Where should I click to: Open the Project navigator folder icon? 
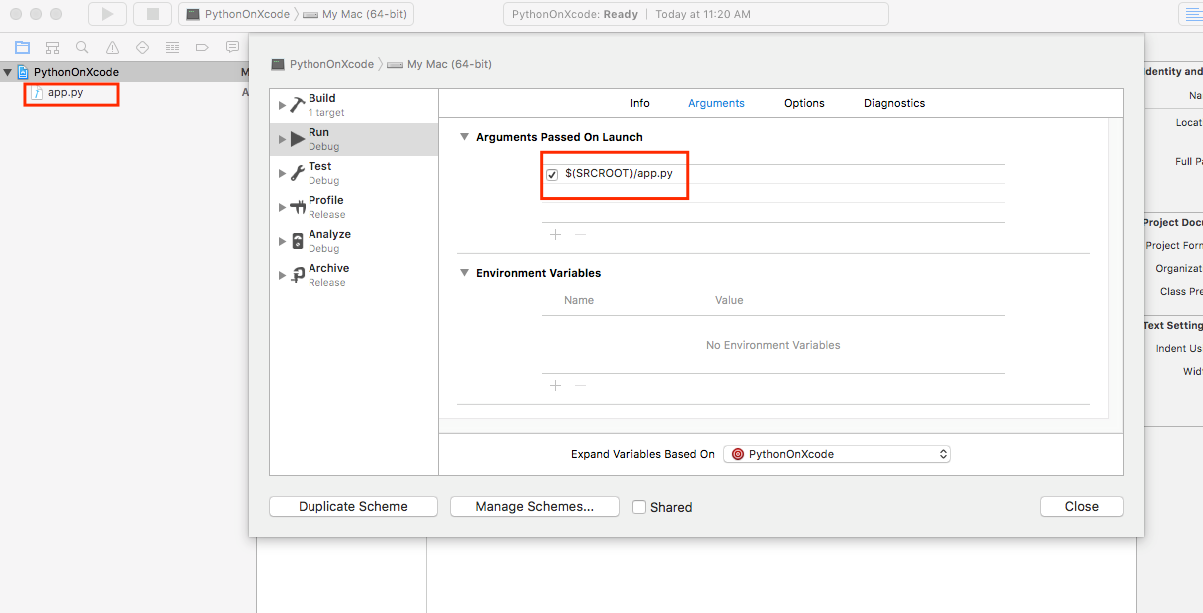(x=22, y=47)
